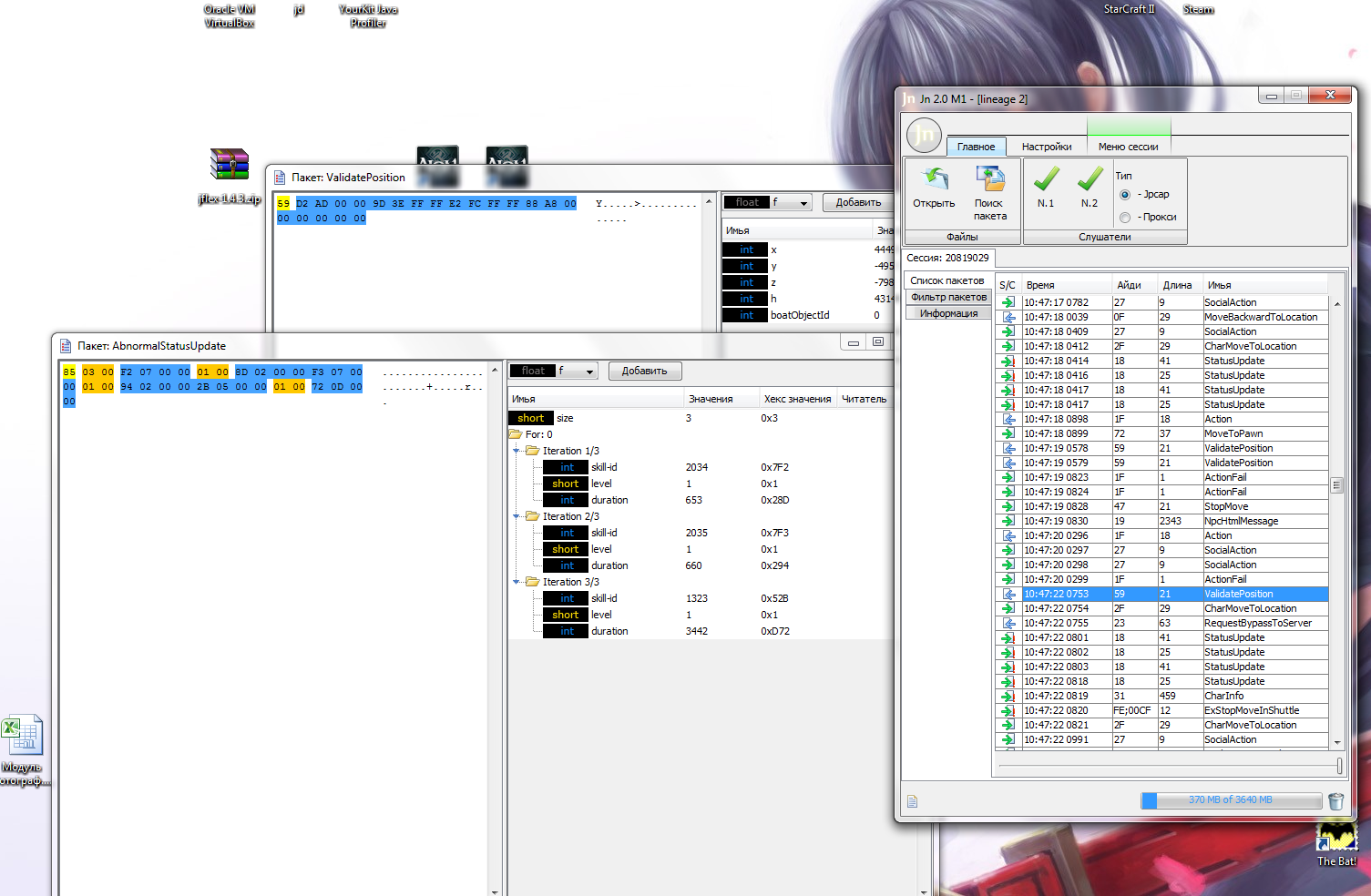Switch to Главное tab

pyautogui.click(x=976, y=147)
